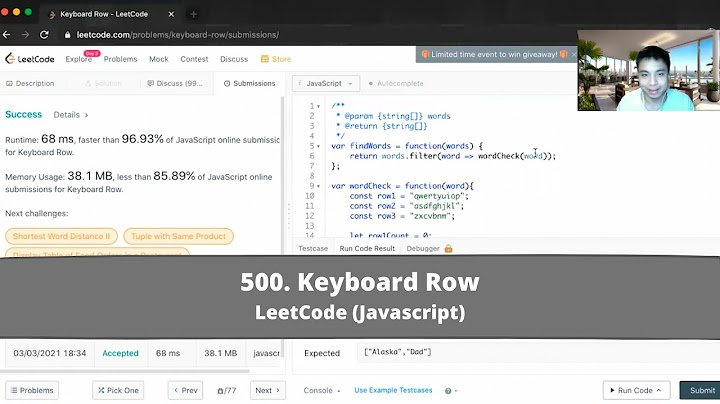Go to previous problem with Prev
720x404 pixels.
click(186, 390)
